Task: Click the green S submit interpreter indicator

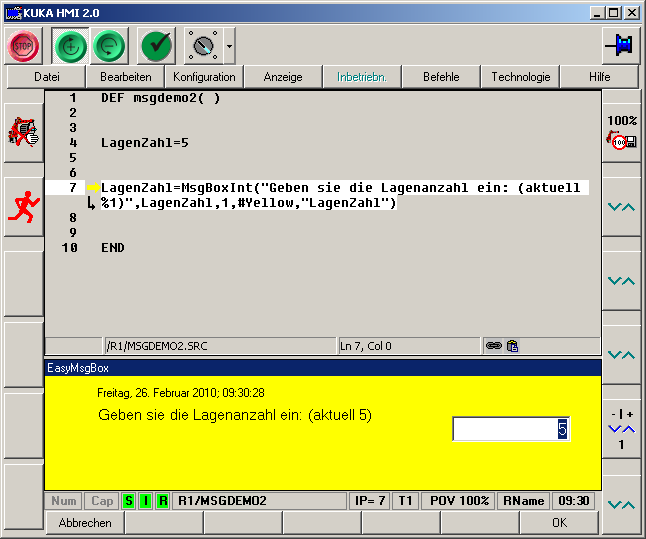Action: pyautogui.click(x=128, y=500)
